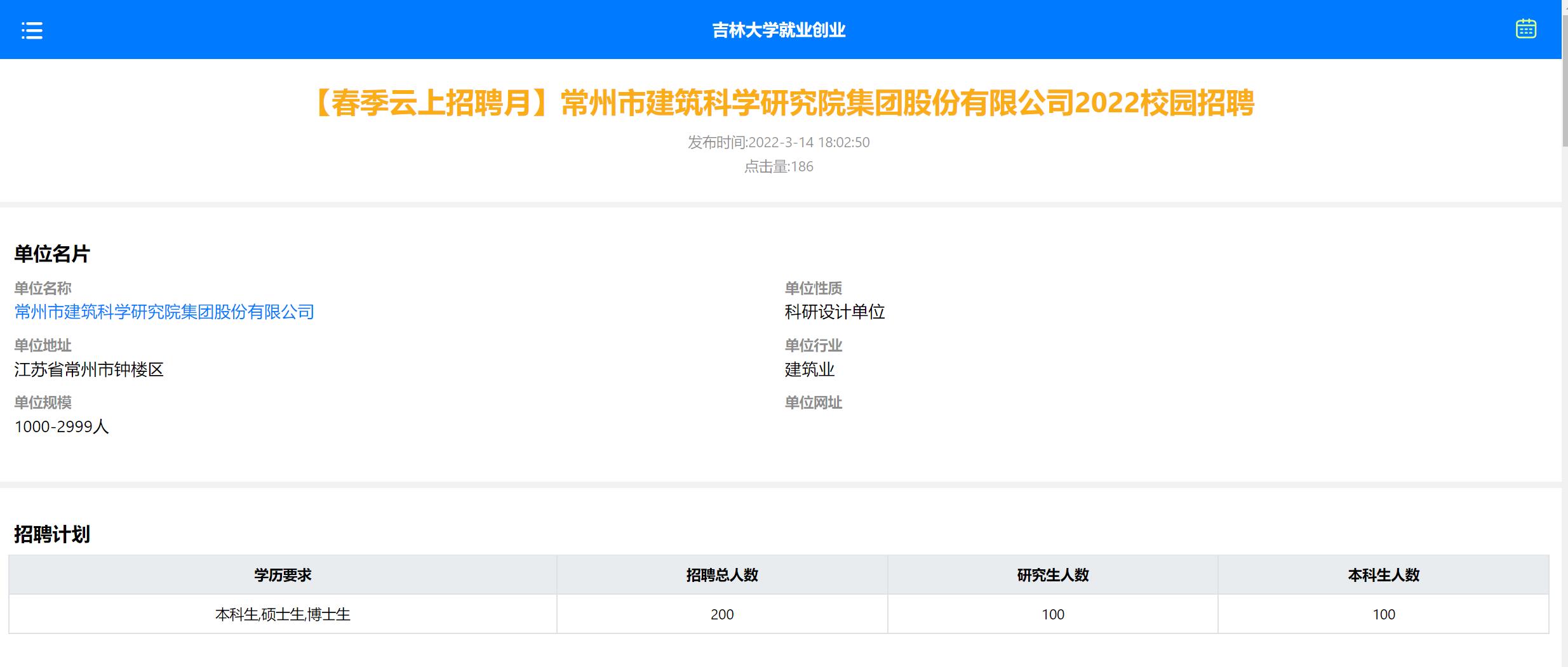Click the orange recruitment announcement title
Image resolution: width=1568 pixels, height=667 pixels.
[x=782, y=103]
